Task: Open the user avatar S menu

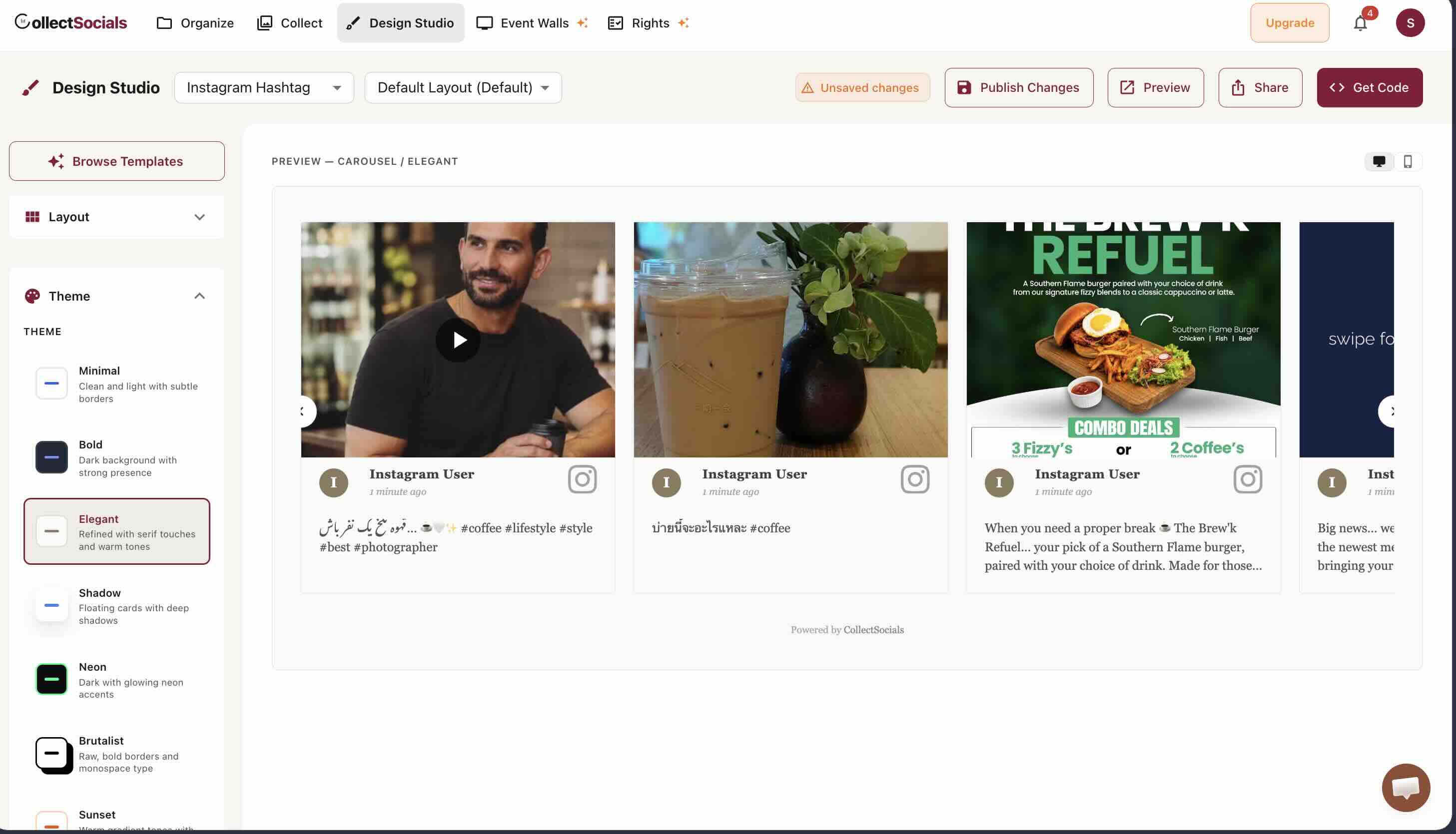Action: [x=1410, y=23]
